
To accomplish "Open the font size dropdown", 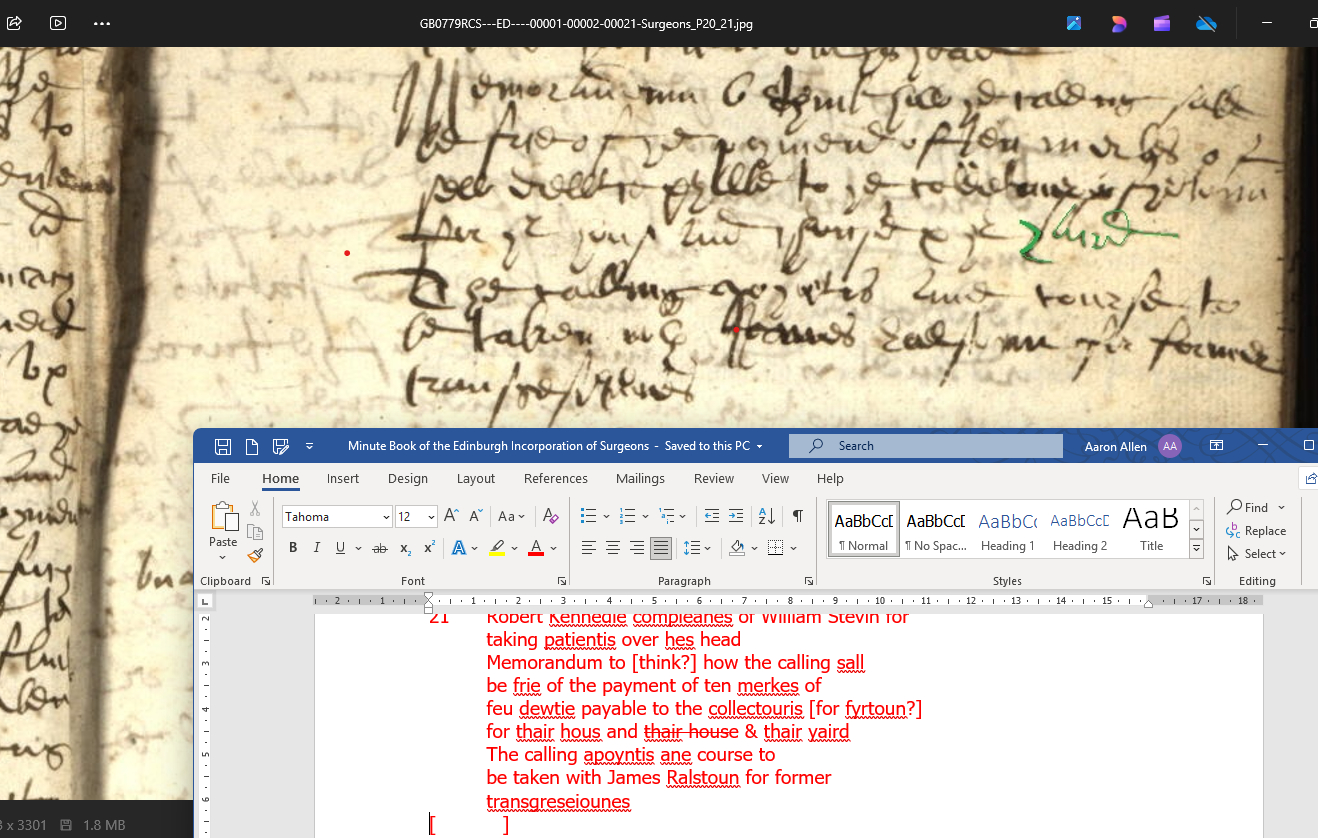I will tap(431, 517).
